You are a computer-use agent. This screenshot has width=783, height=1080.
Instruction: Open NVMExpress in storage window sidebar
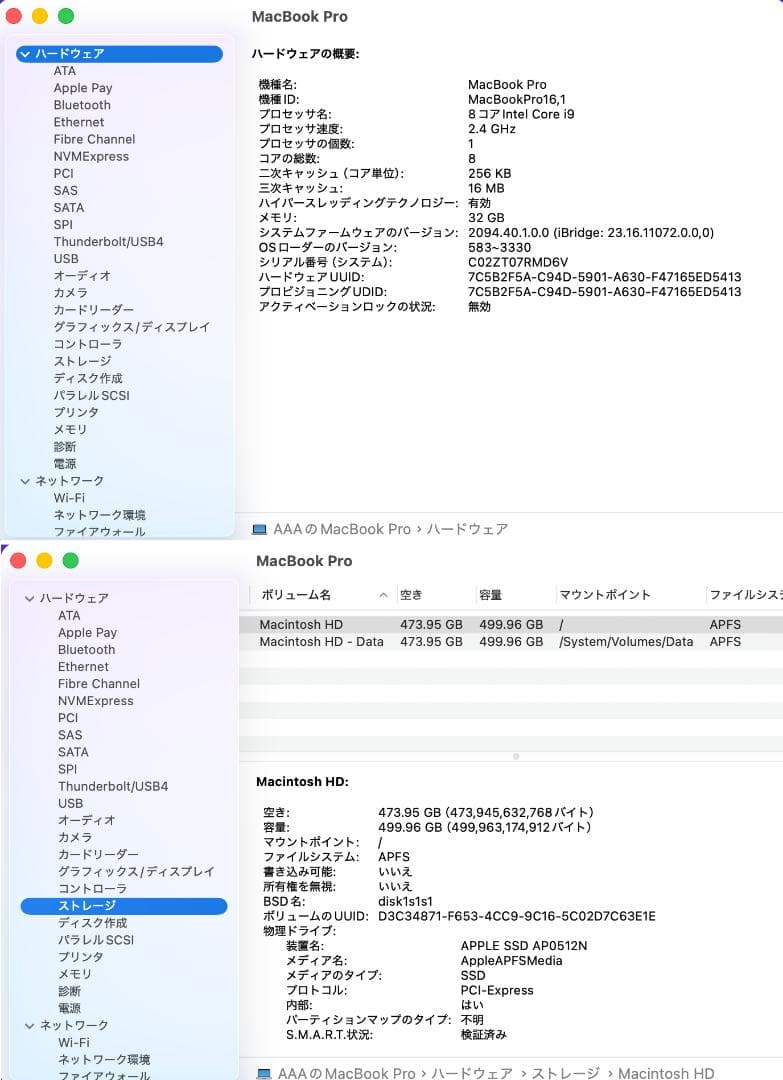(x=95, y=701)
